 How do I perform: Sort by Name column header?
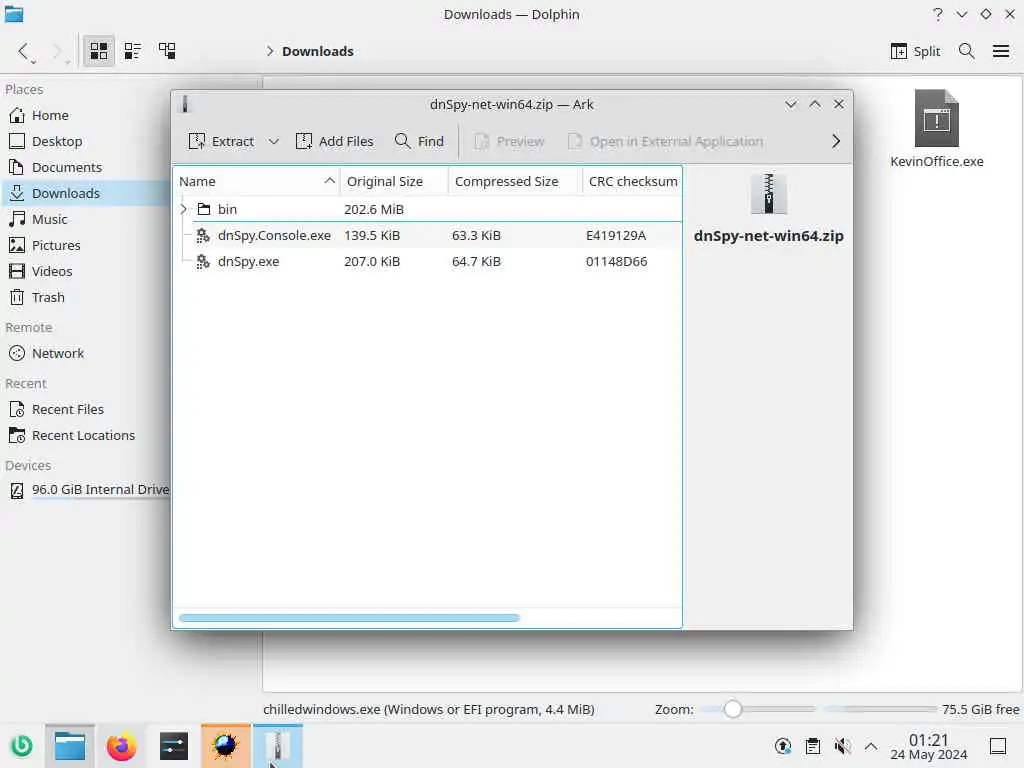click(x=257, y=181)
